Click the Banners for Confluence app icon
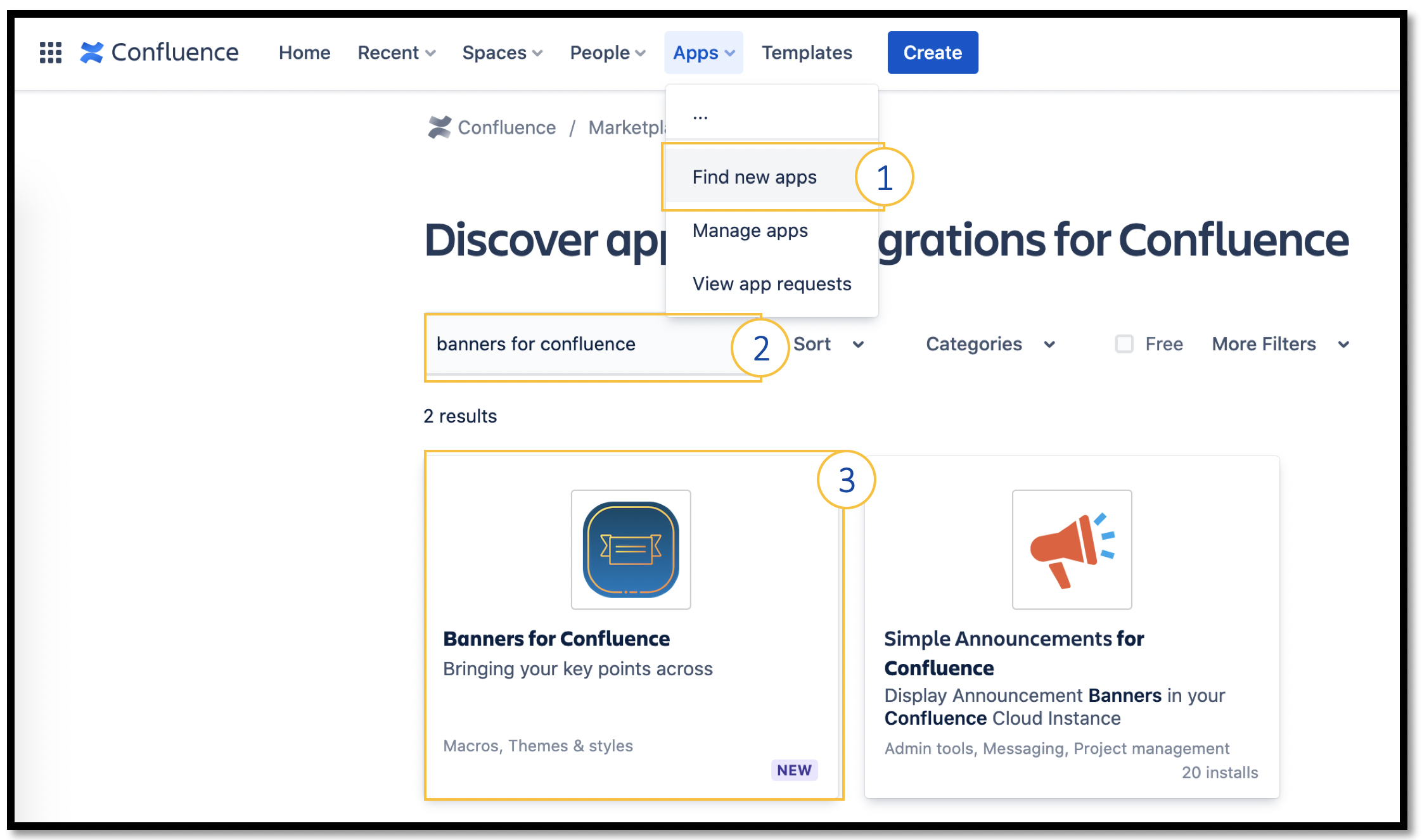Viewport: 1422px width, 840px height. point(631,549)
